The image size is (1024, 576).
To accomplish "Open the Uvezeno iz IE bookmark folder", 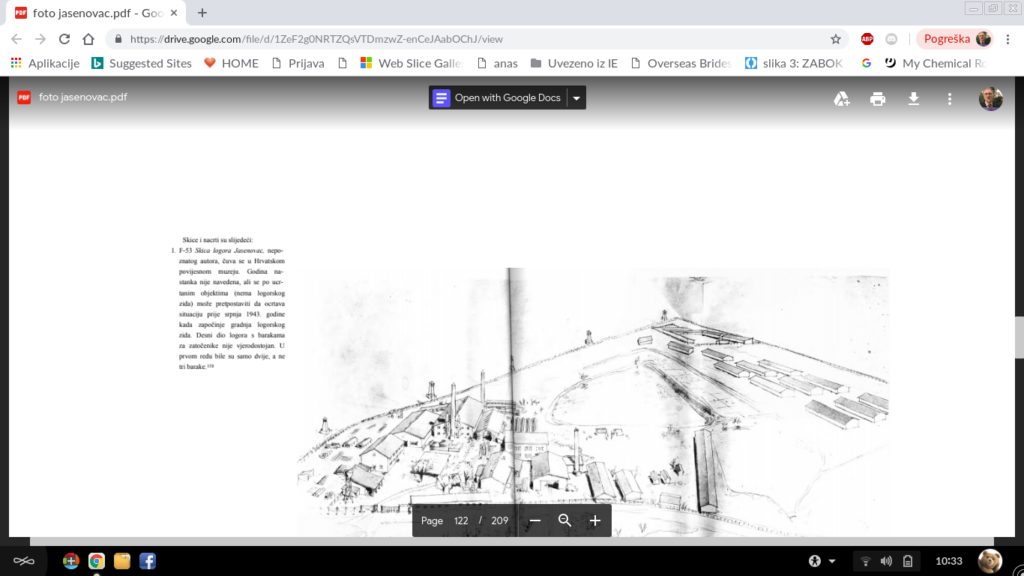I will (x=574, y=63).
